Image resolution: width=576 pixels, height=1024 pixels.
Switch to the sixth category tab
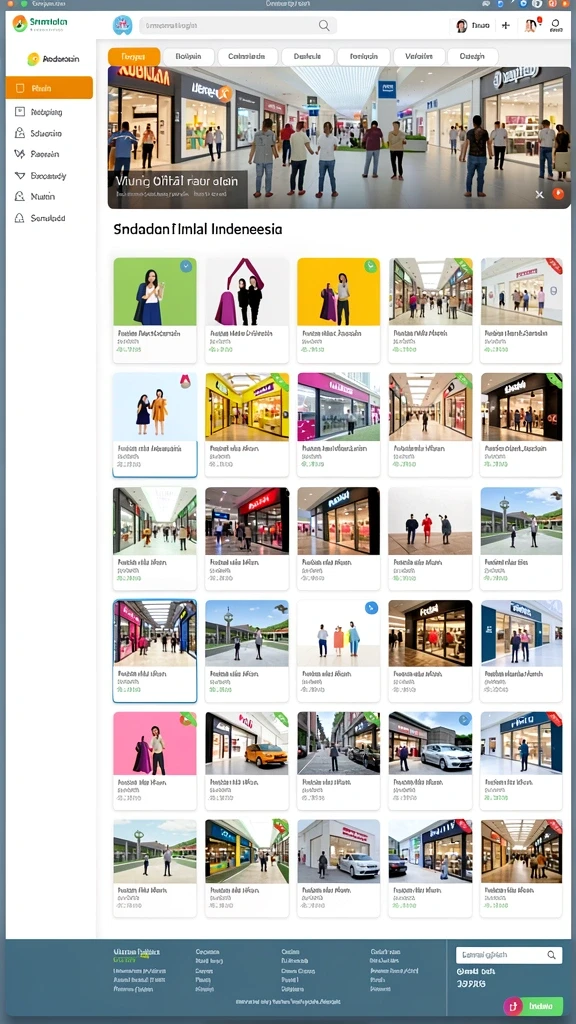click(419, 56)
